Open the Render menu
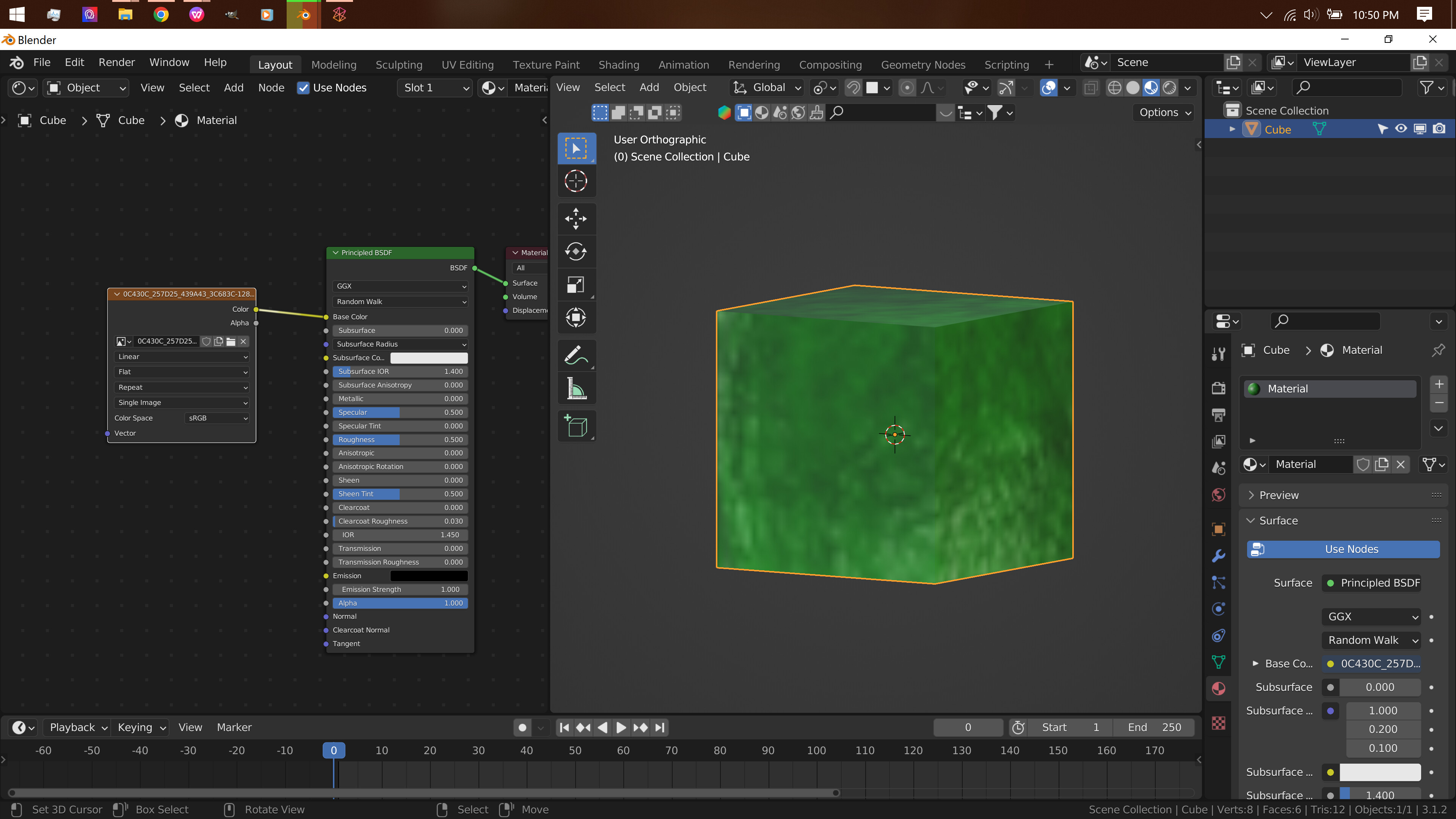This screenshot has height=819, width=1456. coord(116,62)
